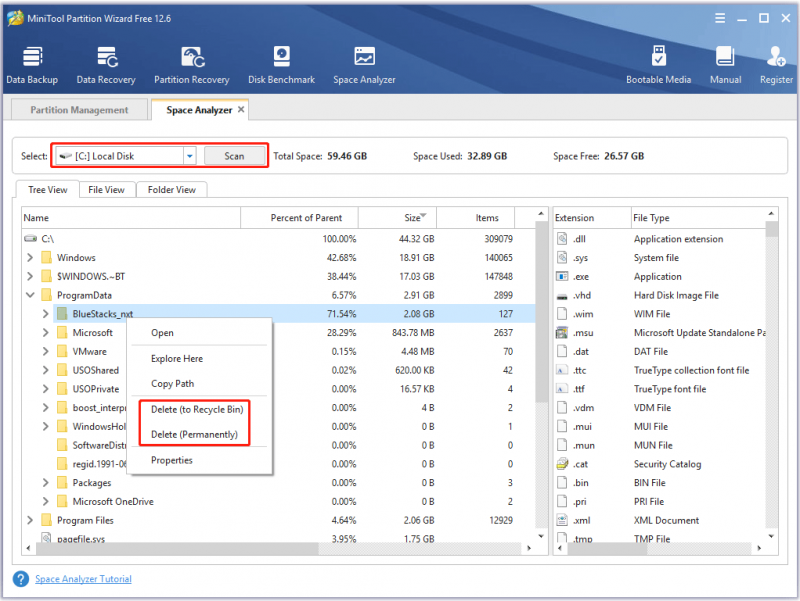Launch Data Recovery from toolbar
Viewport: 800px width, 601px height.
pyautogui.click(x=106, y=65)
